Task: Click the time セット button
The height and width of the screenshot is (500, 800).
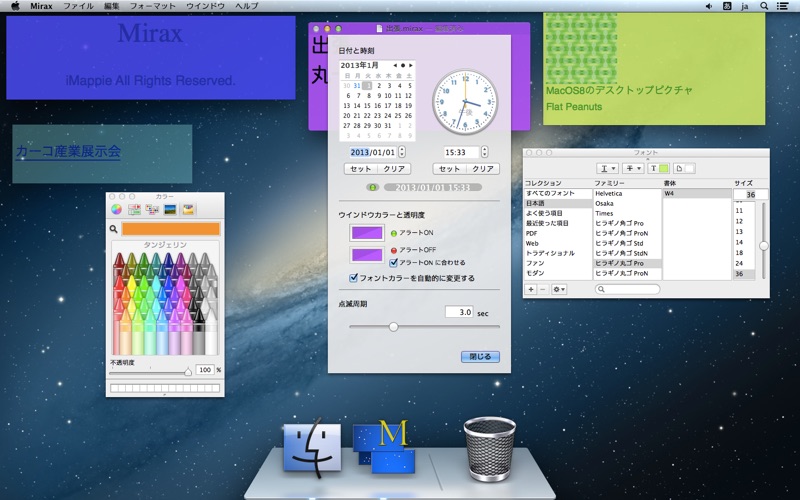Action: (449, 169)
